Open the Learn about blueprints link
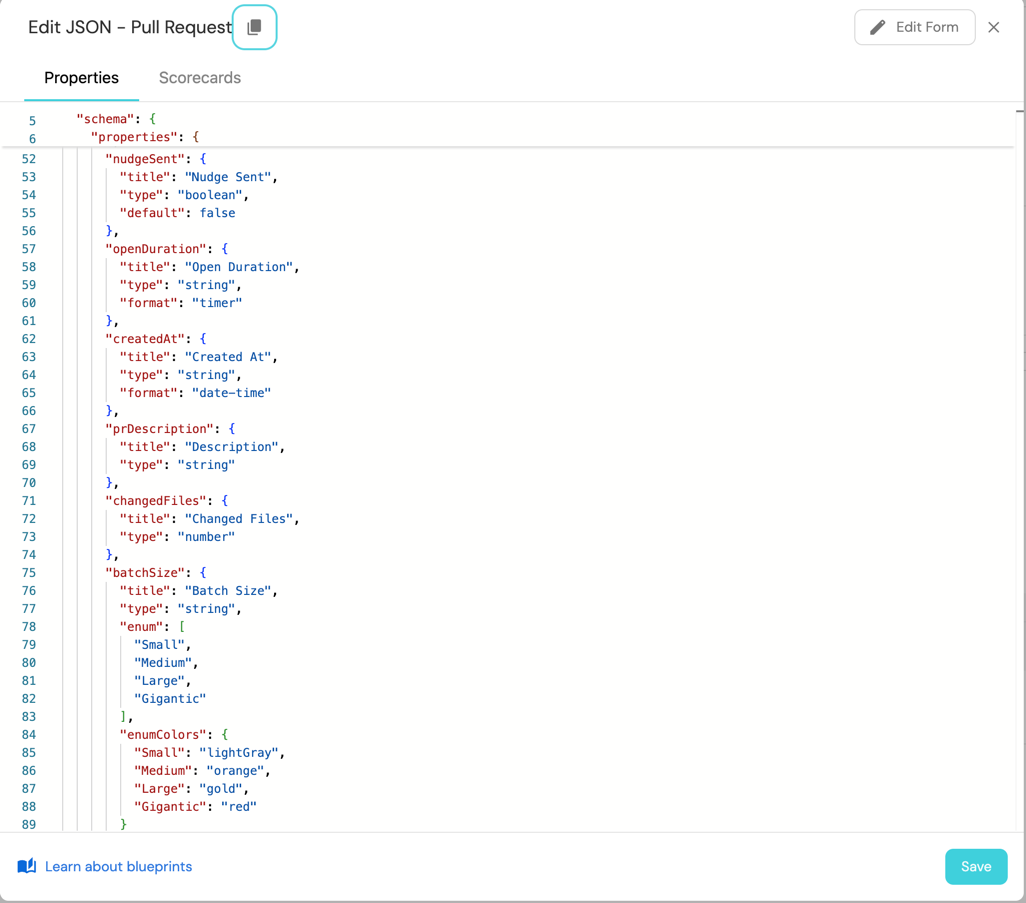Screen dimensions: 1026x903 click(118, 867)
